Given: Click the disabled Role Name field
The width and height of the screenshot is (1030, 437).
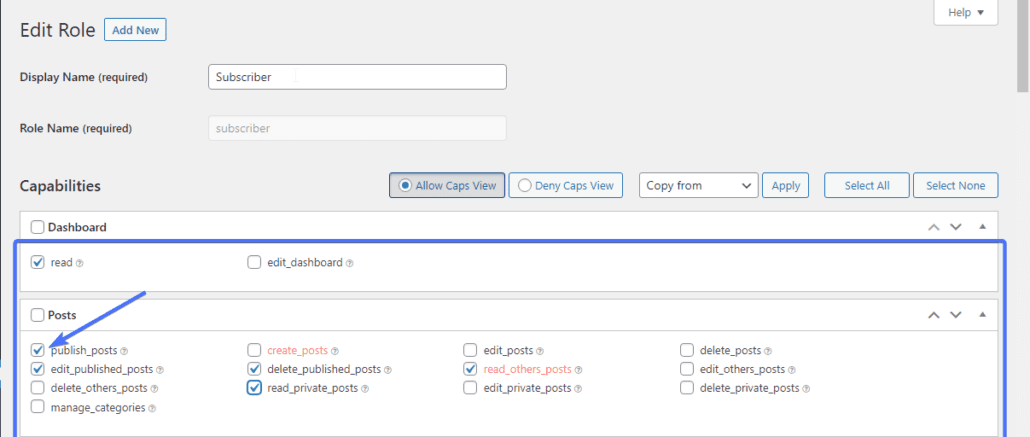Looking at the screenshot, I should [357, 128].
